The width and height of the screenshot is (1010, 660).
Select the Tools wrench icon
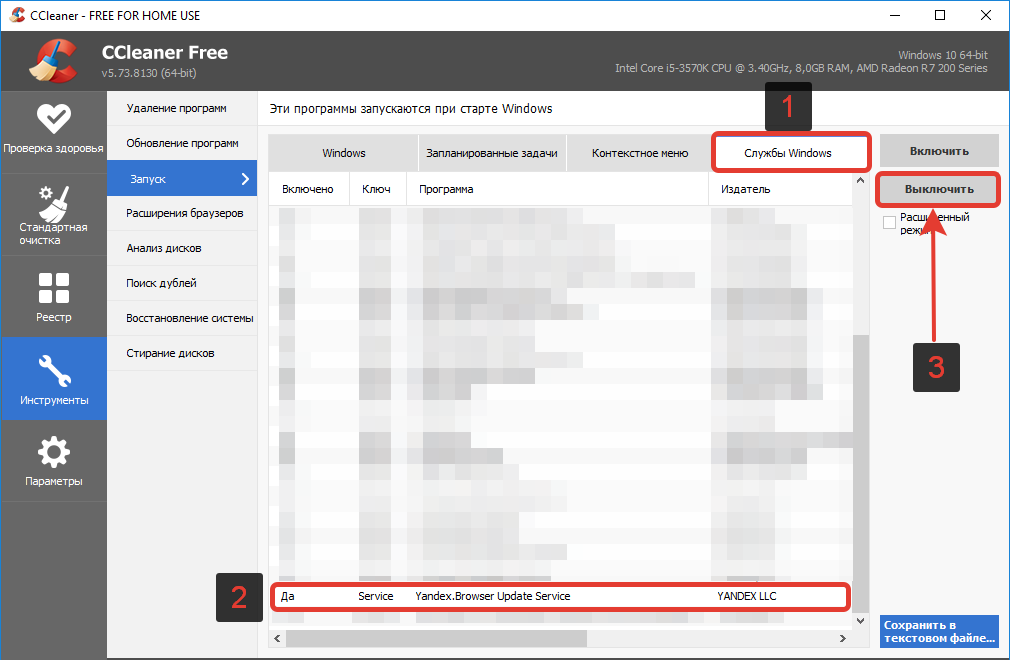pos(53,372)
